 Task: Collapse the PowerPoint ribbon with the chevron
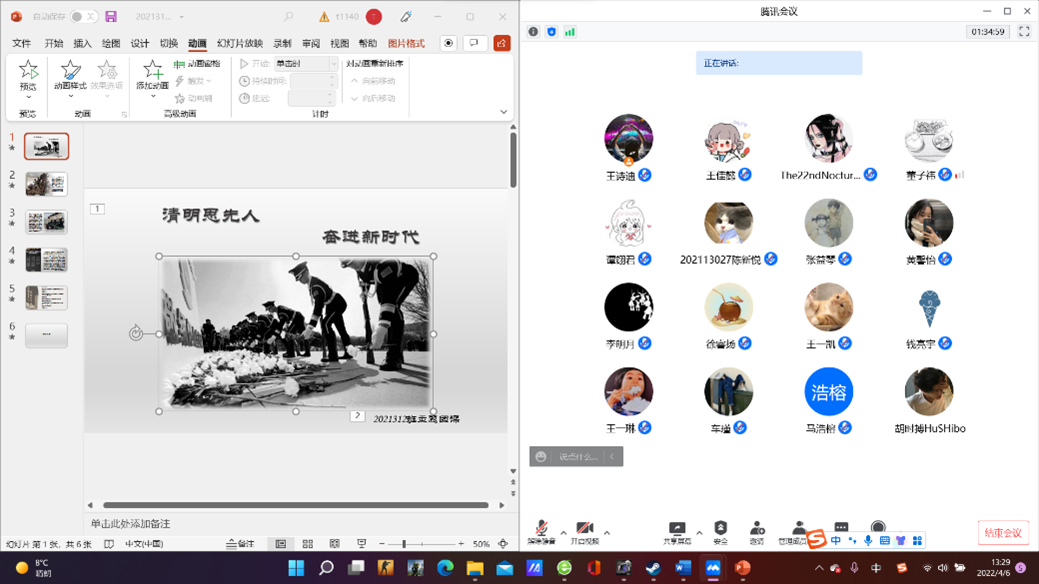tap(503, 112)
